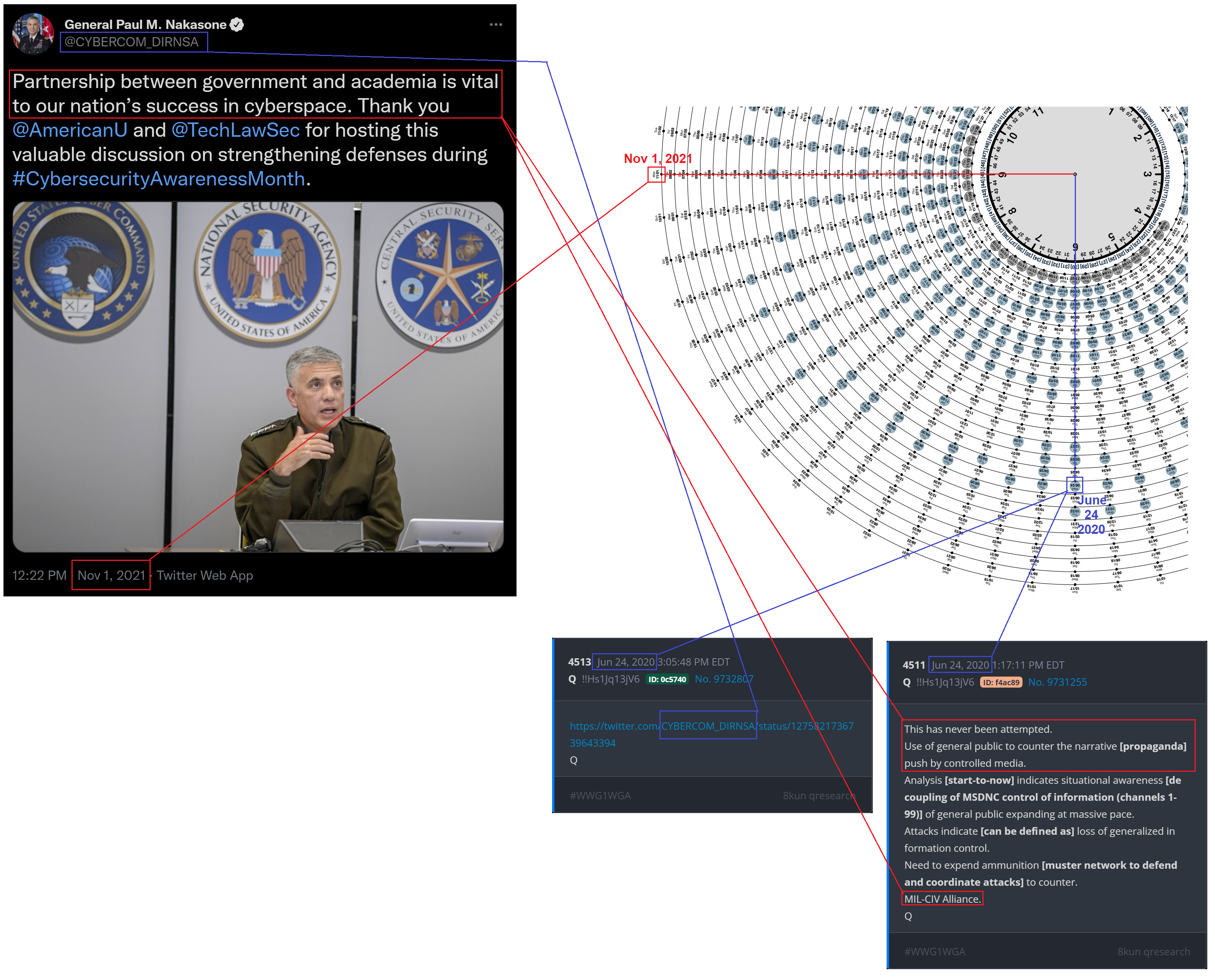The image size is (1215, 980).
Task: Click the orange ID: f4ac89 badge
Action: 1001,683
